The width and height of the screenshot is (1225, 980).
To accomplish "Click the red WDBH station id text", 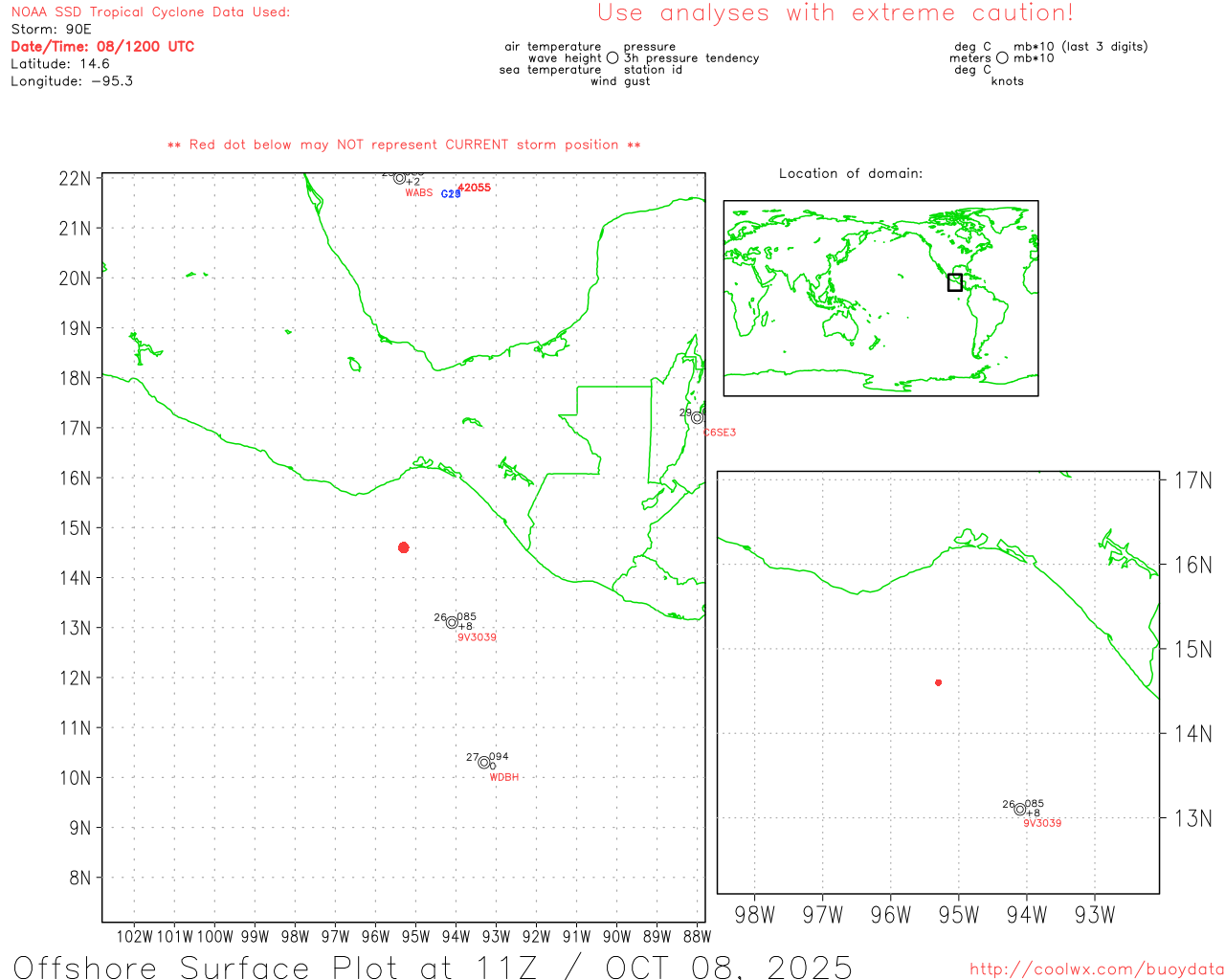I will (503, 777).
